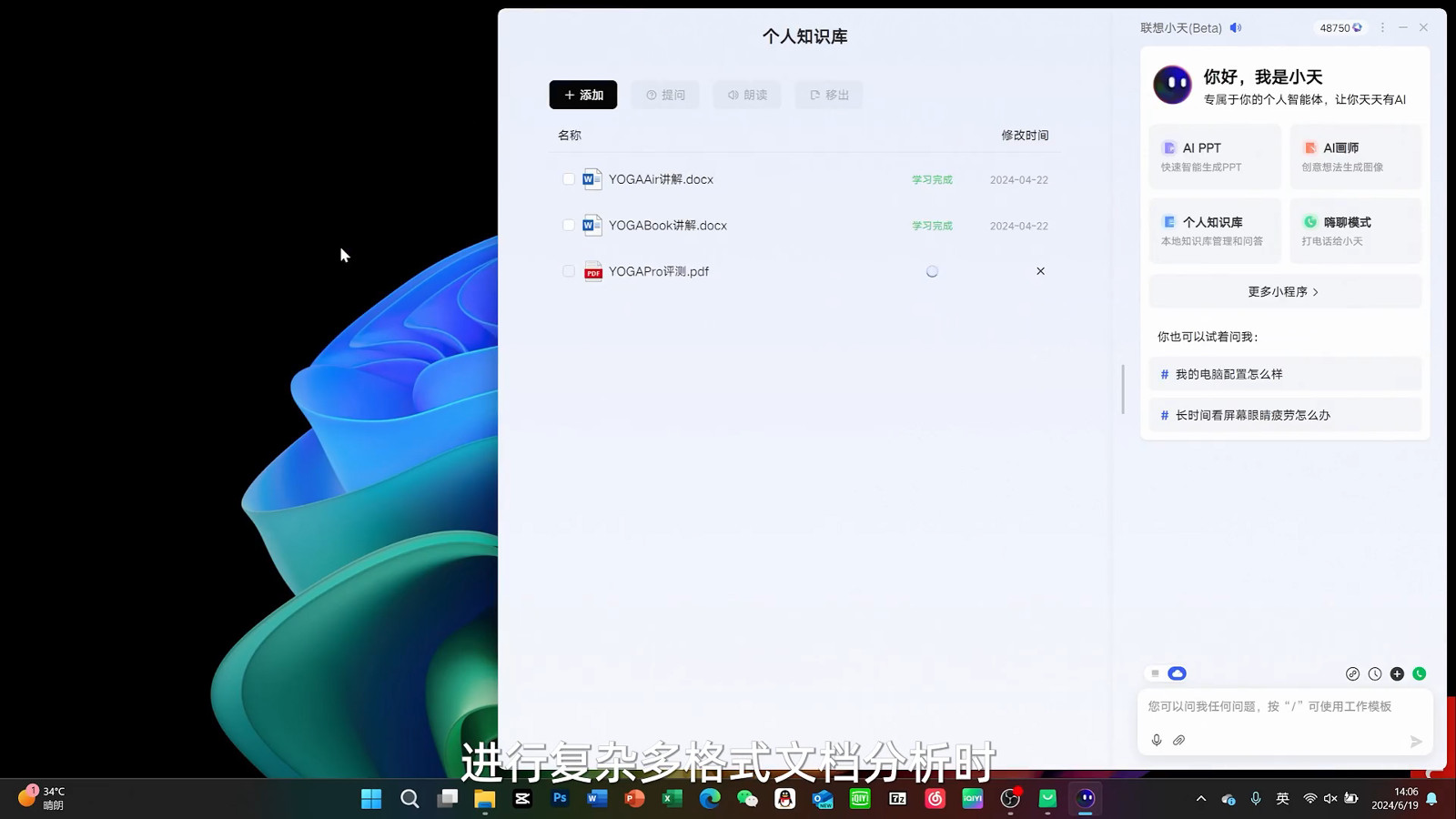The image size is (1456, 819).
Task: Open WeChat from the taskbar
Action: coord(747,799)
